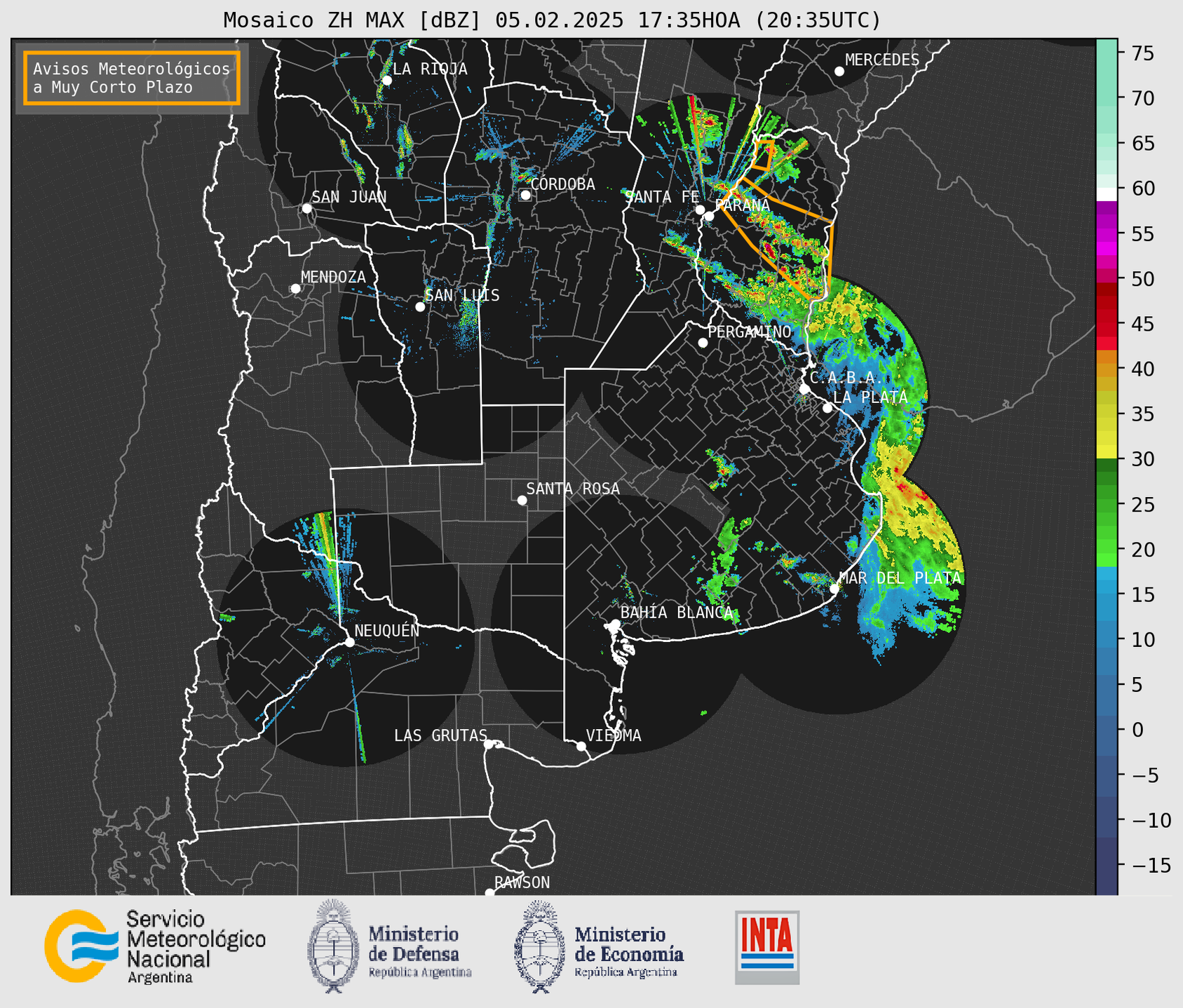1183x1008 pixels.
Task: Click the Ministerio de Economía crest
Action: click(540, 946)
